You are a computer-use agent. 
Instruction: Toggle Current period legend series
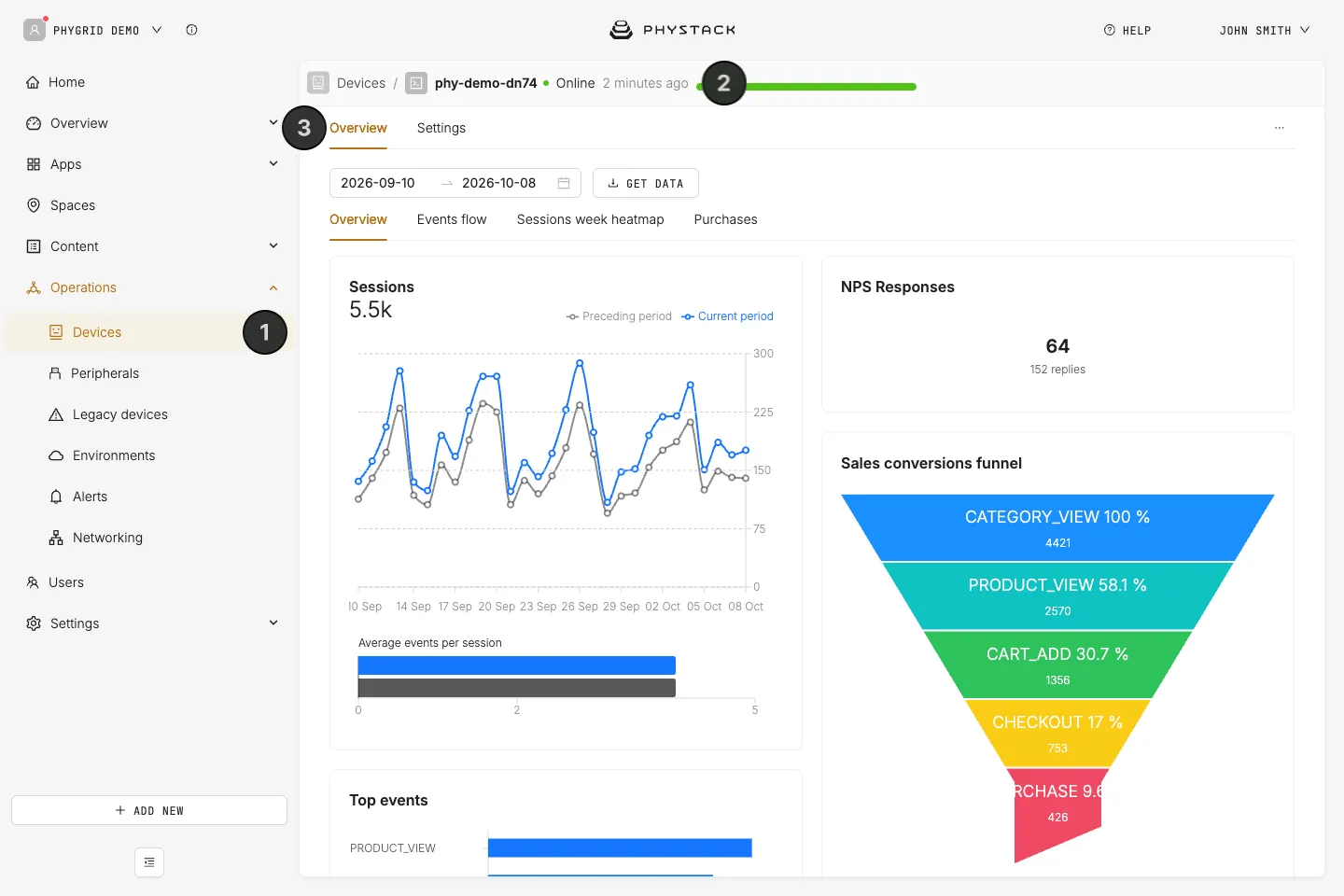tap(727, 316)
